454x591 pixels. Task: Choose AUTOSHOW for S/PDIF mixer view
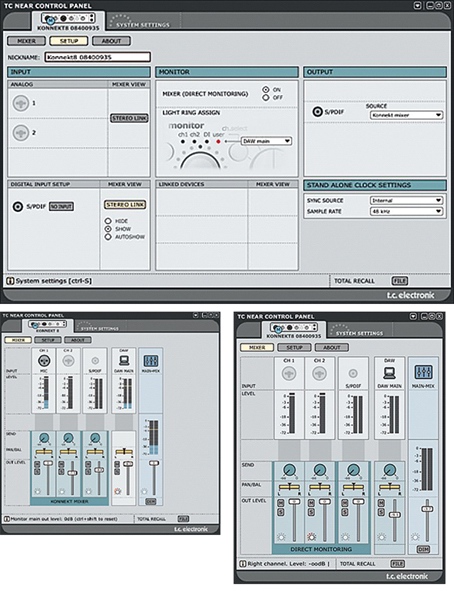coord(108,237)
